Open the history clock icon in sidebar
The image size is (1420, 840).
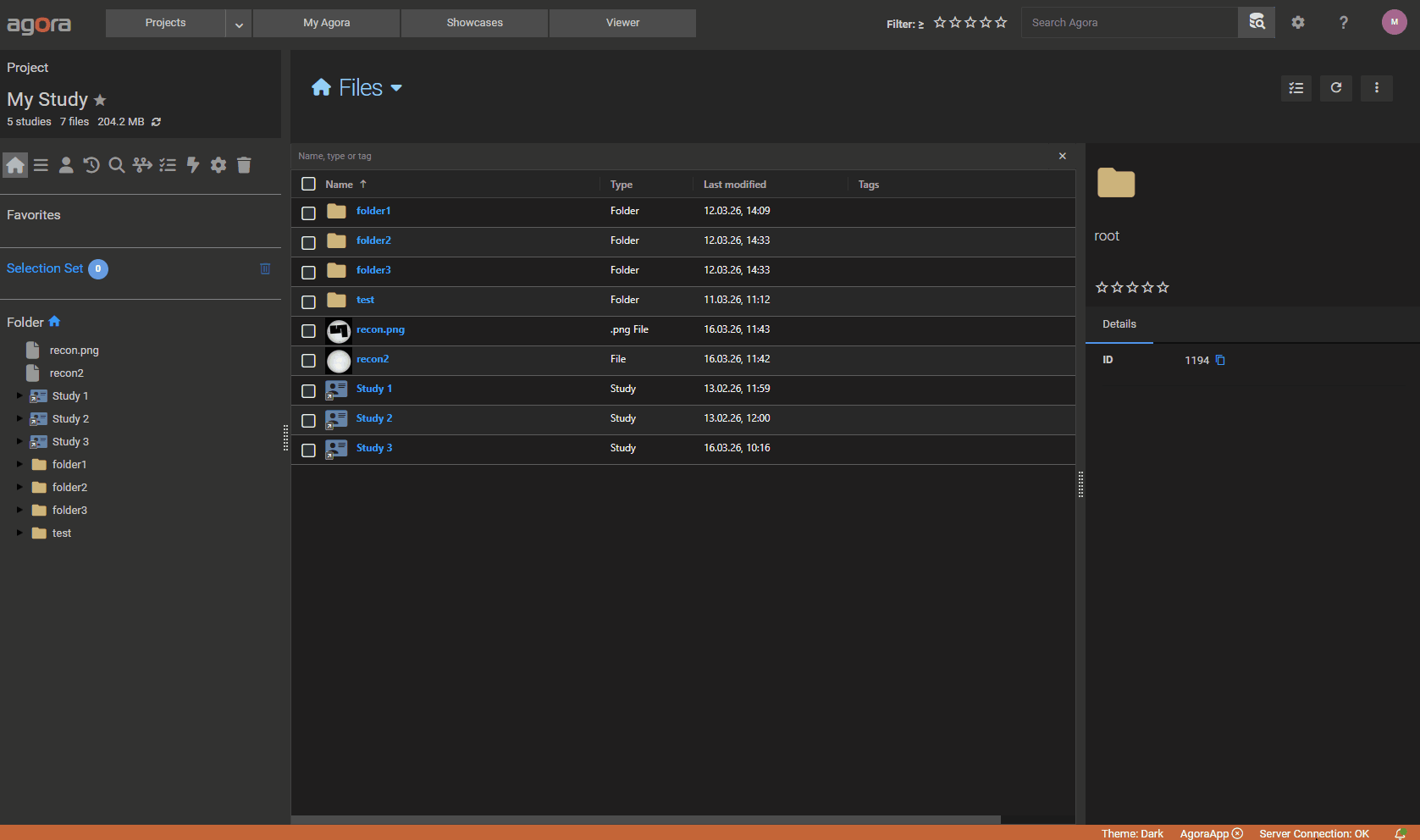(x=91, y=165)
